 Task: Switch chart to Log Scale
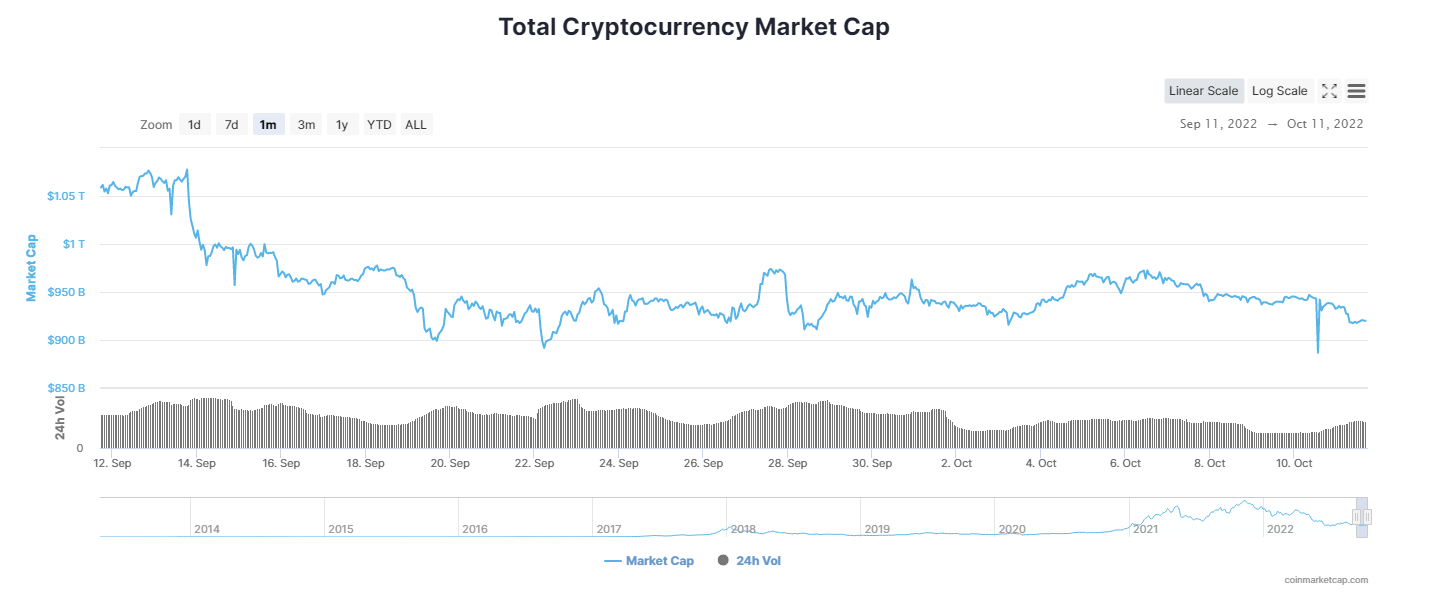(1279, 91)
